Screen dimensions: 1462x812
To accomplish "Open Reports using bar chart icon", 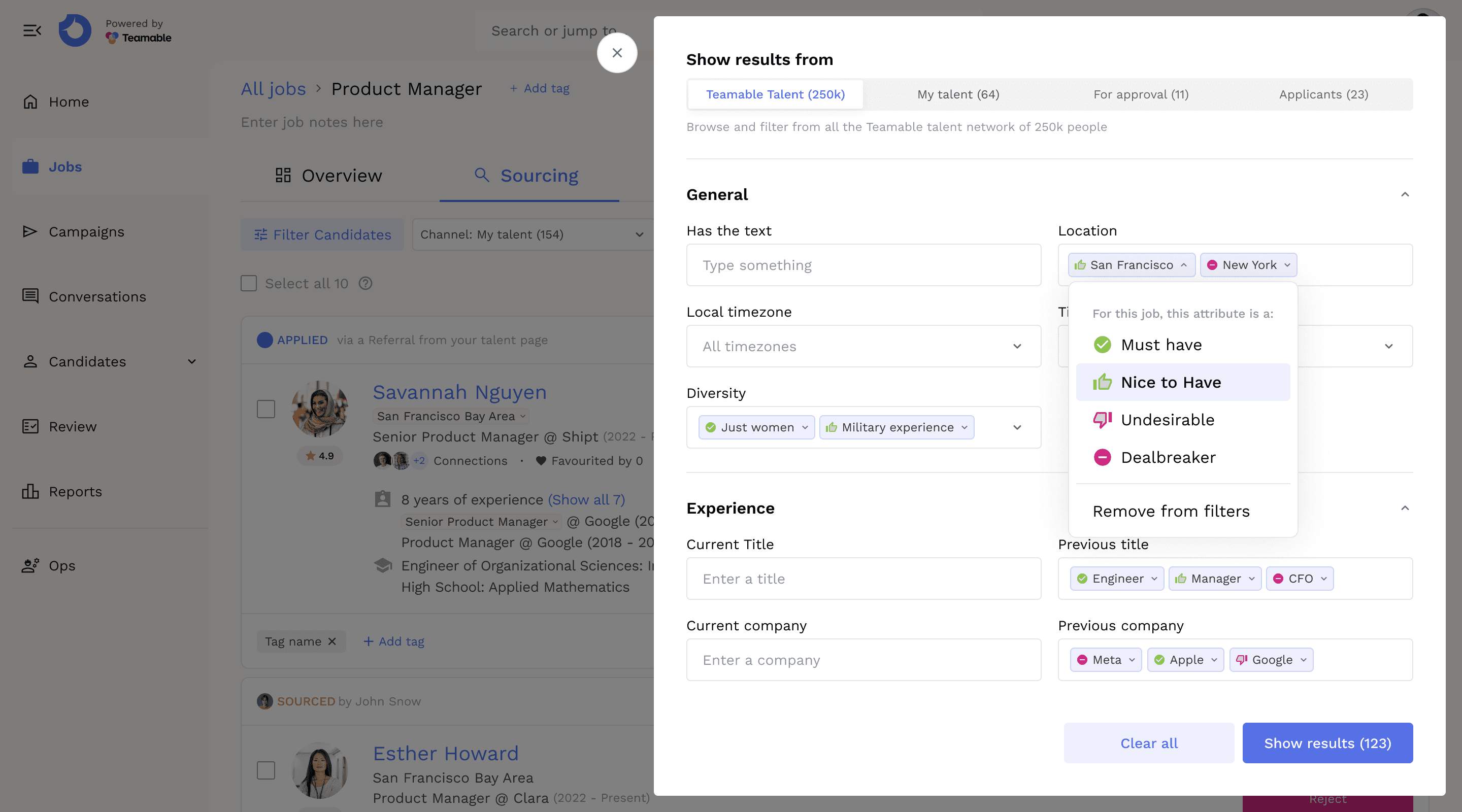I will 30,491.
